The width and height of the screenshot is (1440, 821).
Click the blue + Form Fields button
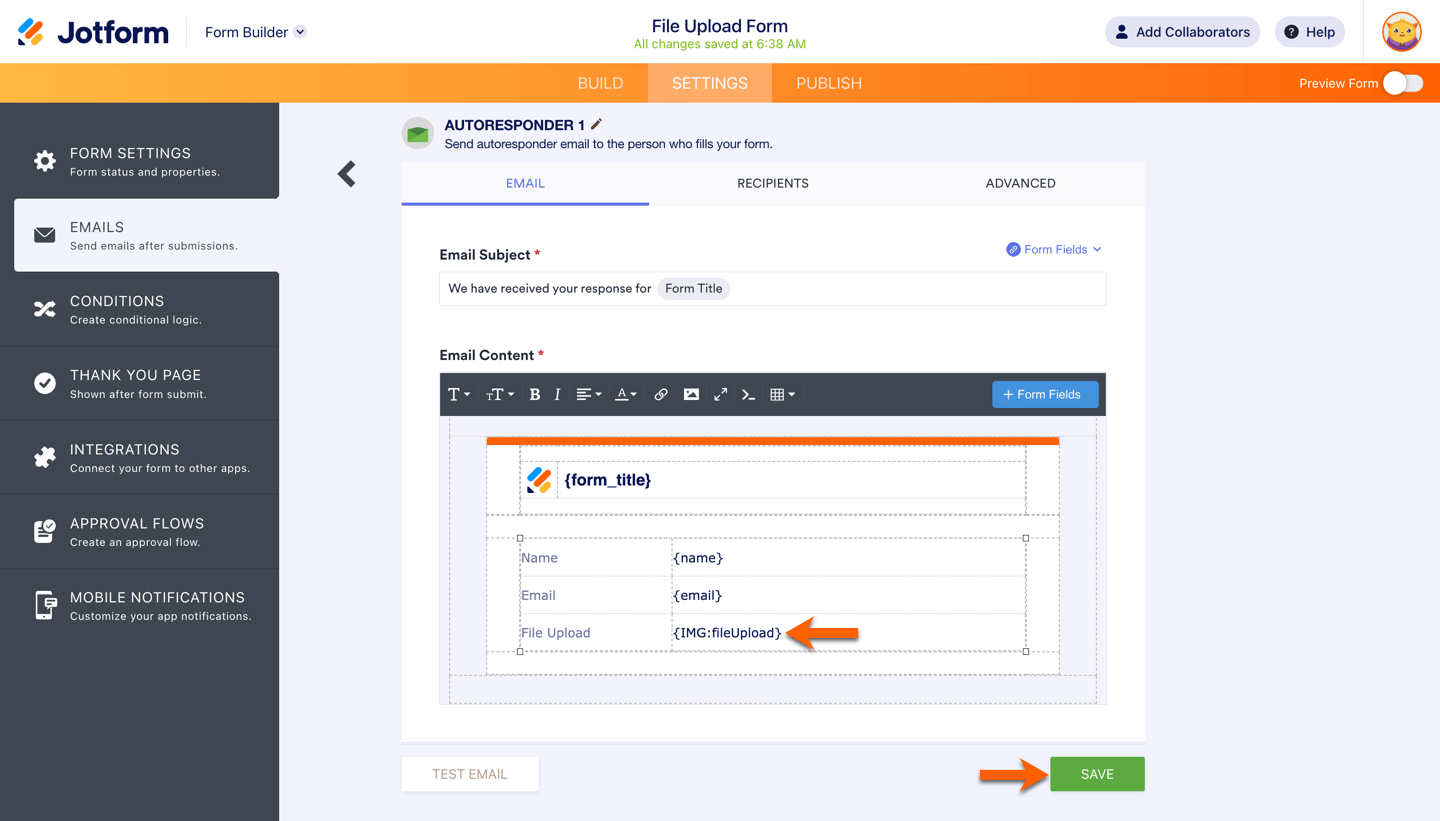click(1045, 394)
